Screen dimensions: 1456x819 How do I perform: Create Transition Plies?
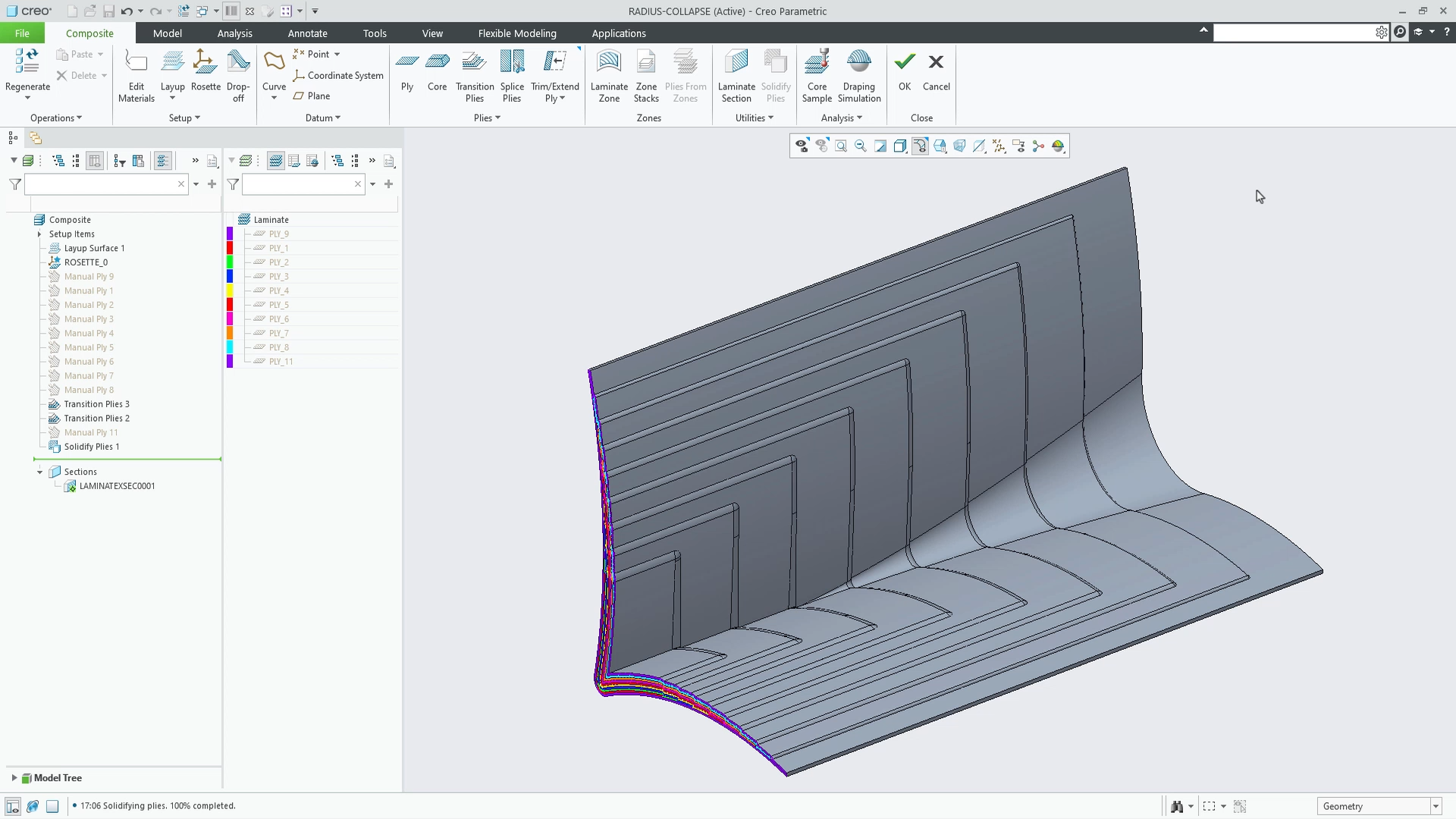pos(475,75)
